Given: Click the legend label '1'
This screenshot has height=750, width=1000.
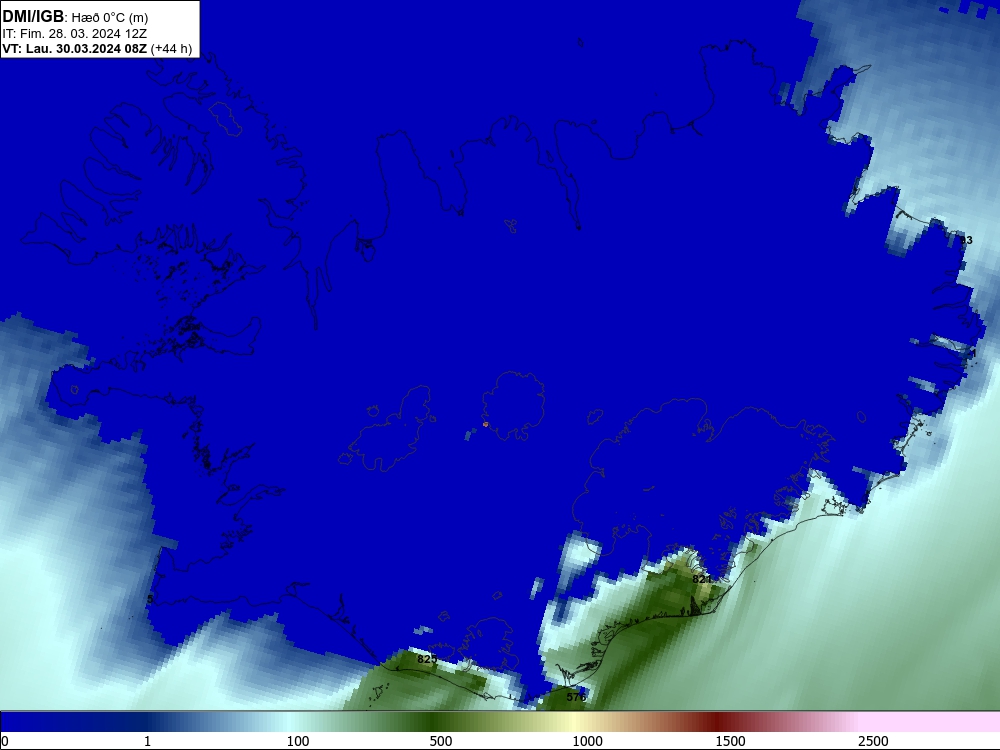Looking at the screenshot, I should tap(147, 741).
